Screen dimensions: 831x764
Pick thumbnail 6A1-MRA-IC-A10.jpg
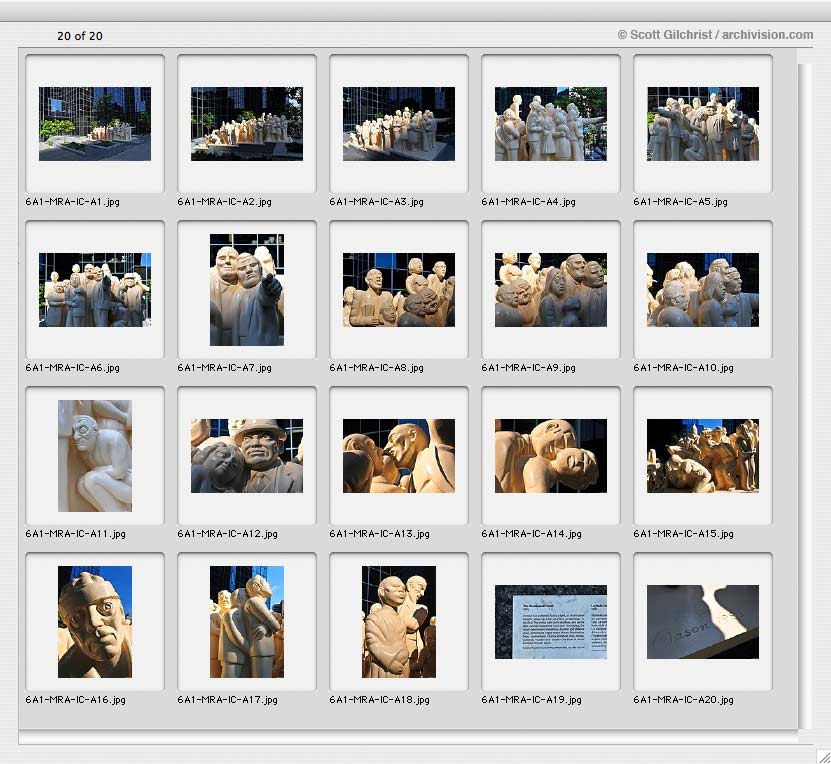click(x=703, y=290)
